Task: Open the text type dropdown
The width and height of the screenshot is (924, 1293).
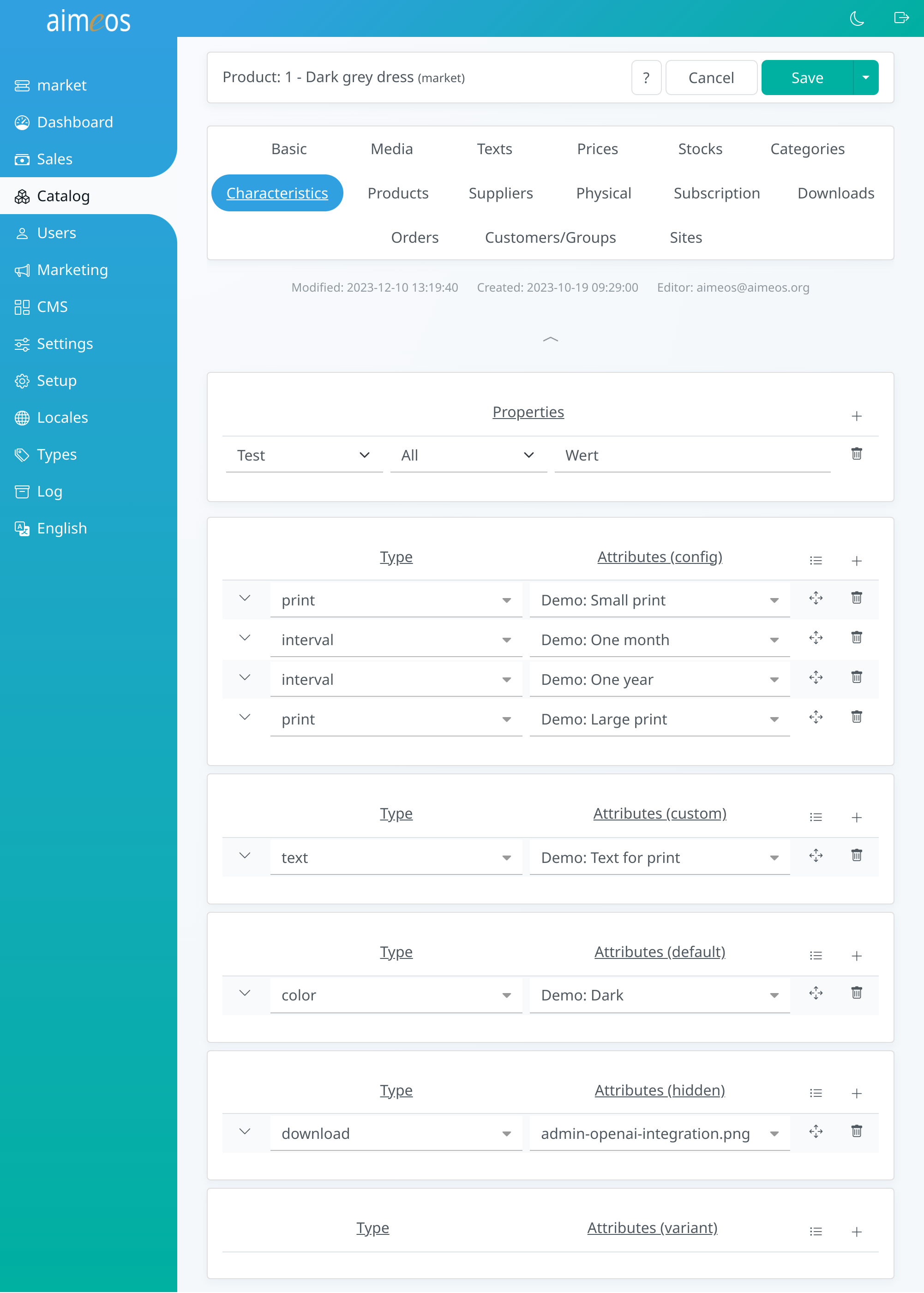Action: click(x=396, y=858)
